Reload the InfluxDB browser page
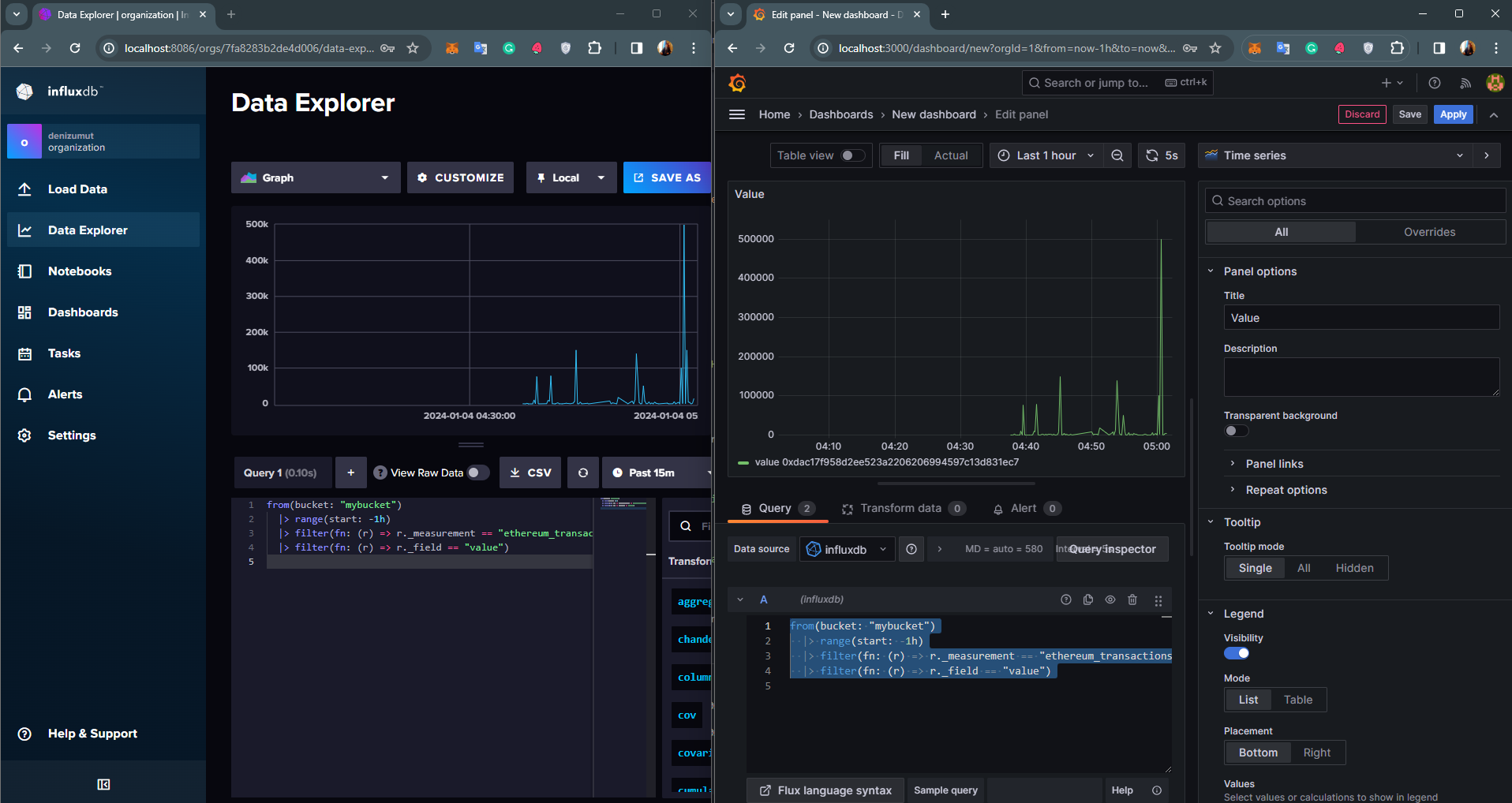This screenshot has height=803, width=1512. [x=75, y=48]
